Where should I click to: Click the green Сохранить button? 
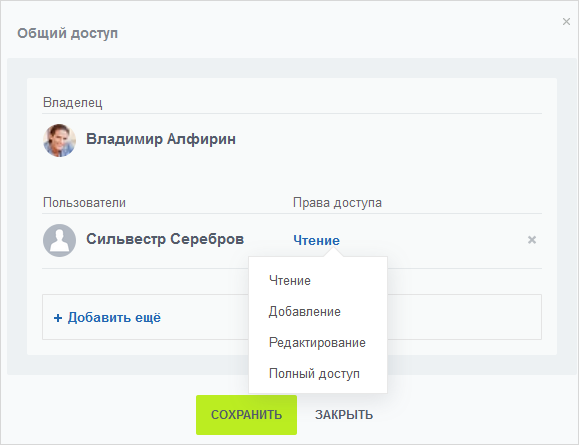tap(246, 415)
